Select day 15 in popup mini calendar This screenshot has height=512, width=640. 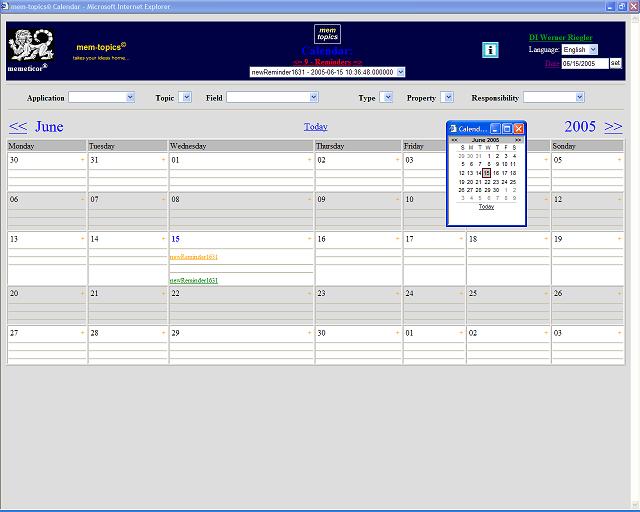[487, 173]
